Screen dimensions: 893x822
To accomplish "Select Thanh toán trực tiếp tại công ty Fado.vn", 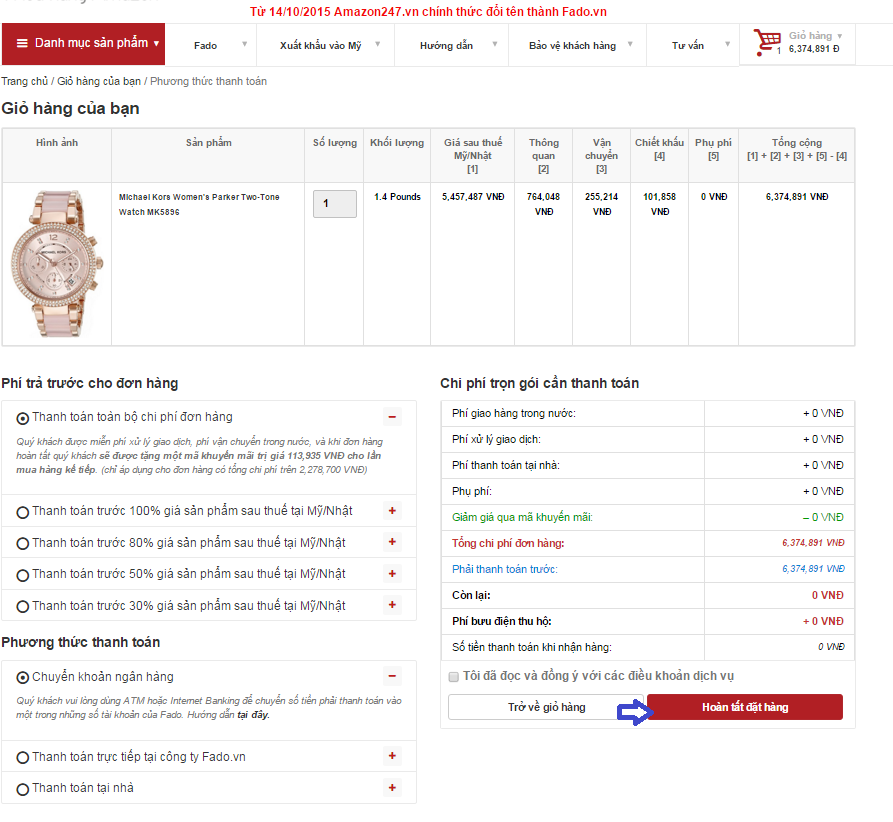I will (x=23, y=758).
